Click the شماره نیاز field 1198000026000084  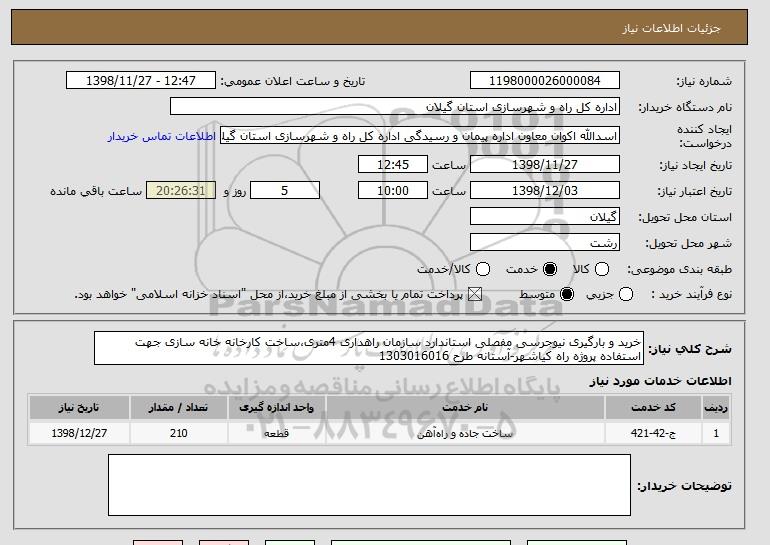(545, 81)
